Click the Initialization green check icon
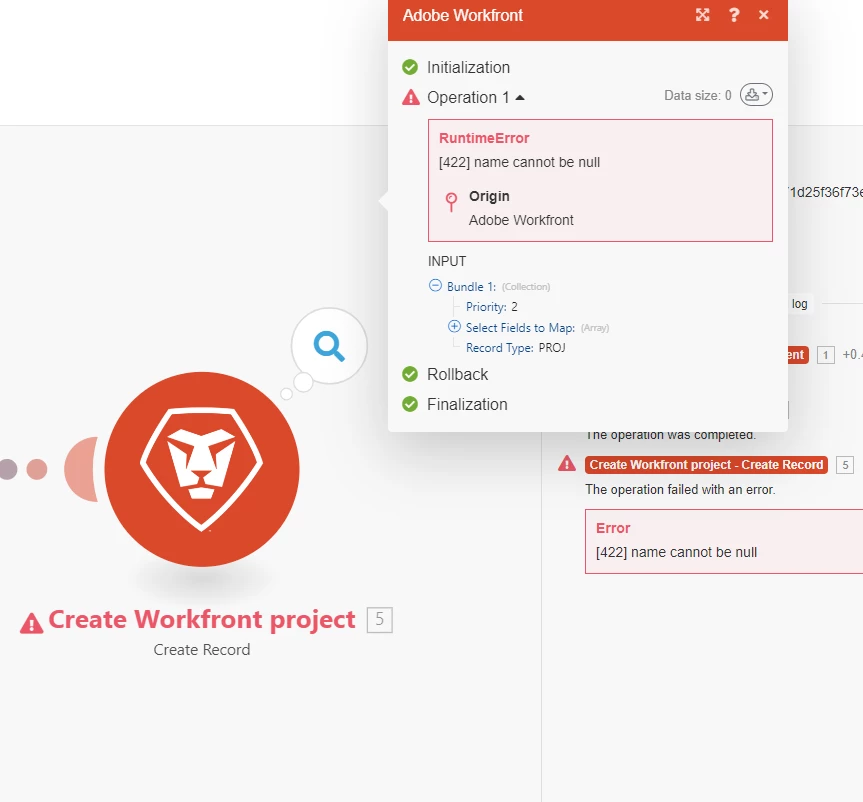 pyautogui.click(x=410, y=67)
